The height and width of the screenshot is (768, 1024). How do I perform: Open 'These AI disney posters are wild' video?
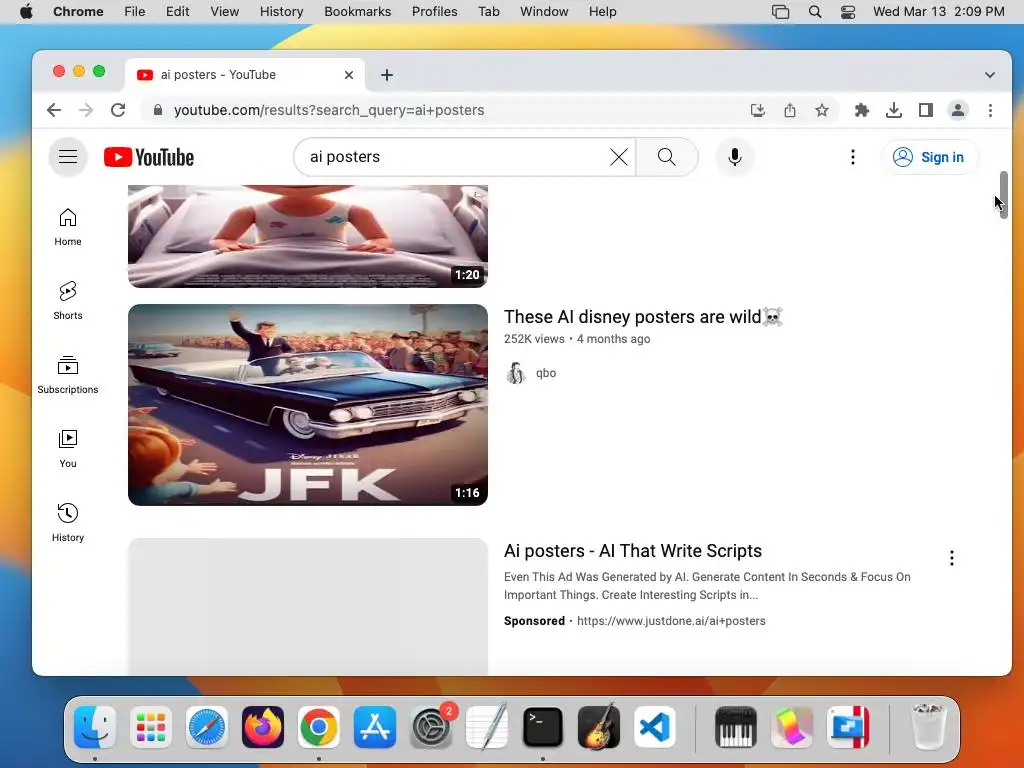pyautogui.click(x=643, y=317)
